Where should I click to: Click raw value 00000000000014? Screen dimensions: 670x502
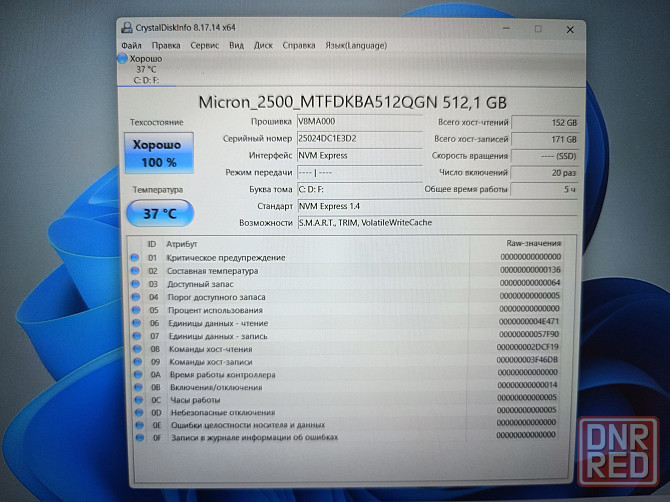click(x=528, y=385)
